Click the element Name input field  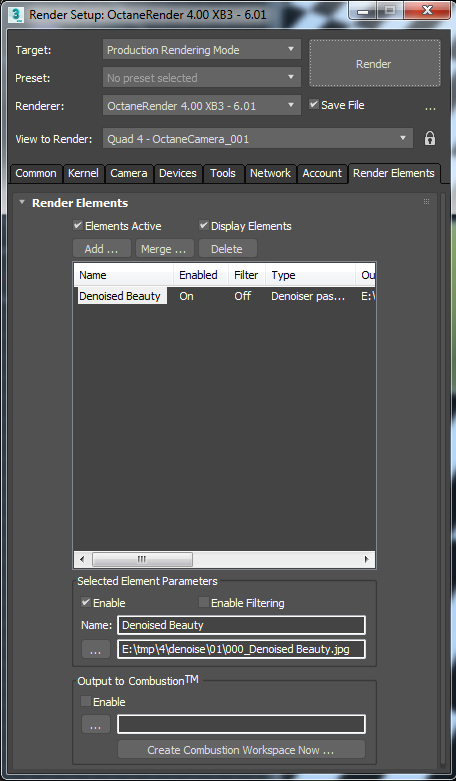(x=241, y=625)
